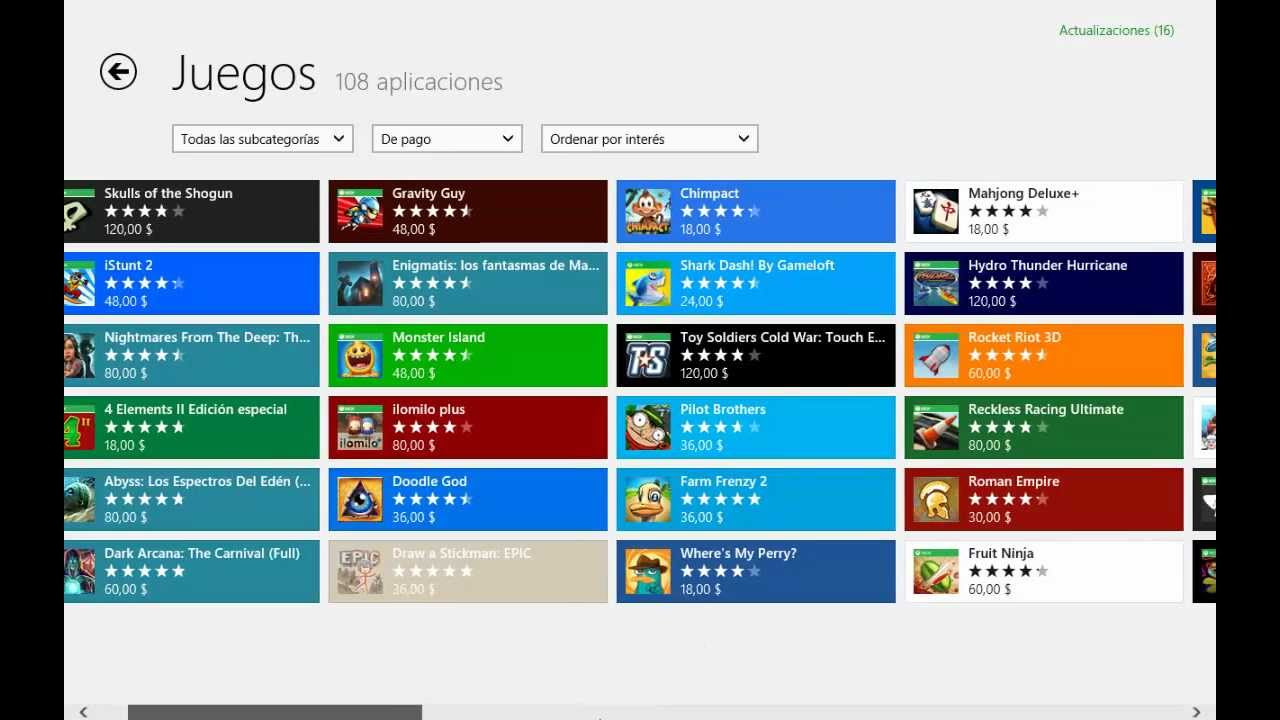1280x720 pixels.
Task: Select the Chimpact title text
Action: [709, 193]
